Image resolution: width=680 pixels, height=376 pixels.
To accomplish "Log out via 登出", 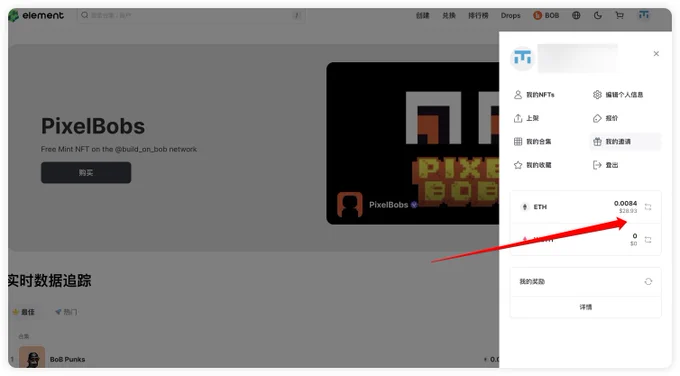I will coord(605,165).
